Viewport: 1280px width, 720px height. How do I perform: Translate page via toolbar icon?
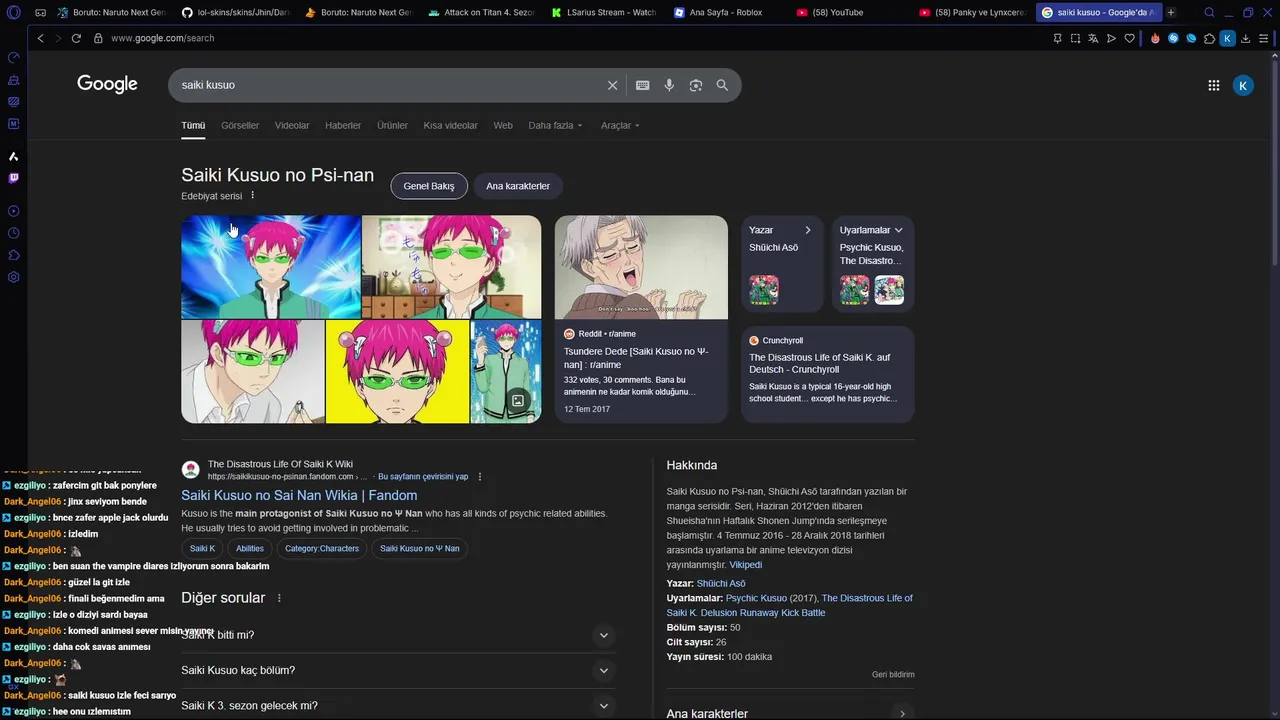1093,38
